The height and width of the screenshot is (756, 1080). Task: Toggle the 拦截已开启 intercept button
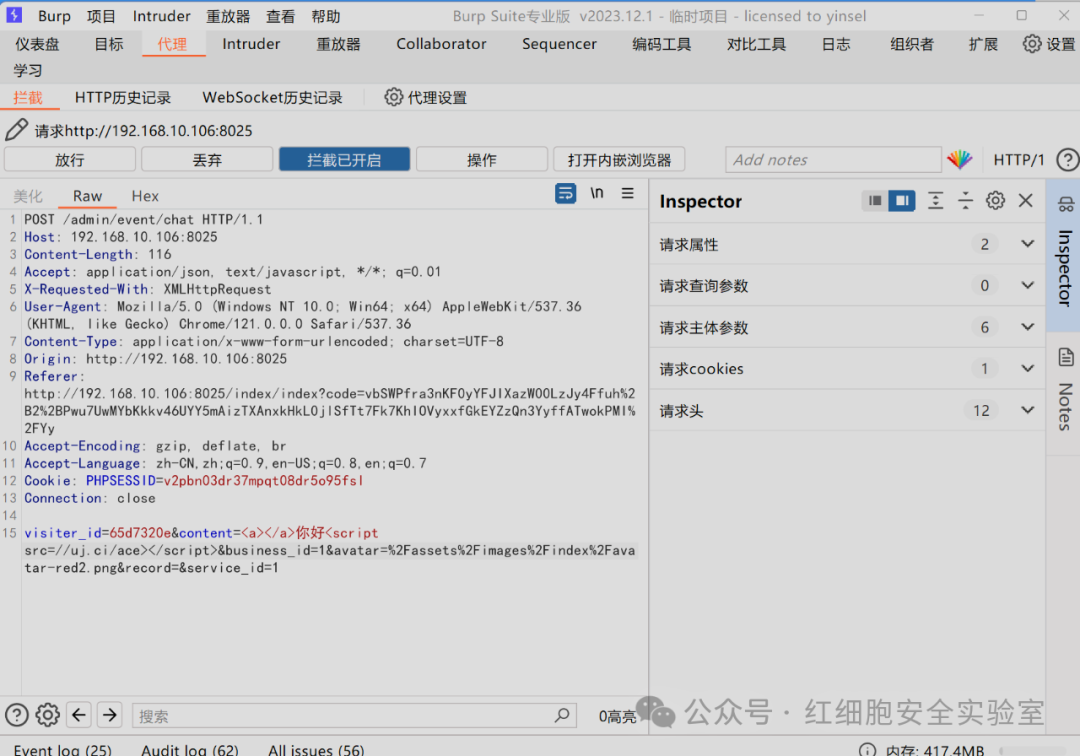point(344,160)
